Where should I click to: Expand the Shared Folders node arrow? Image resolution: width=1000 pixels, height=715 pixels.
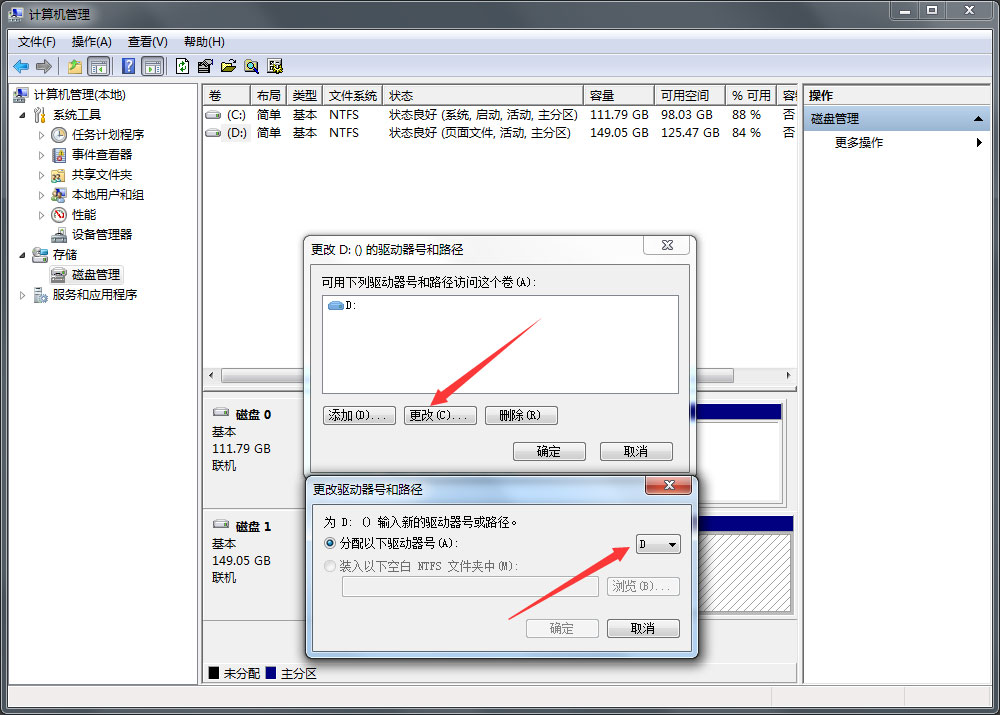(41, 175)
